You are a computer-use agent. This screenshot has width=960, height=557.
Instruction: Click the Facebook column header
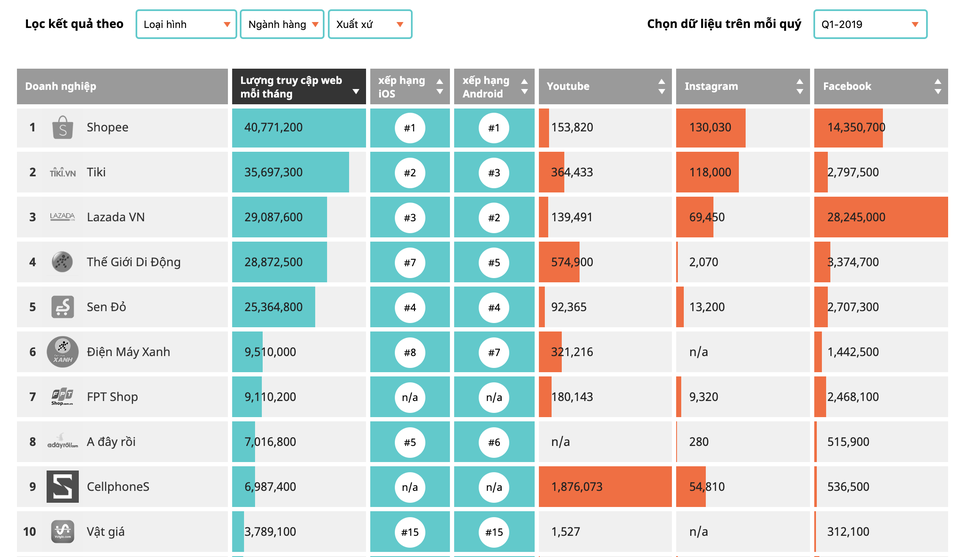pos(880,86)
